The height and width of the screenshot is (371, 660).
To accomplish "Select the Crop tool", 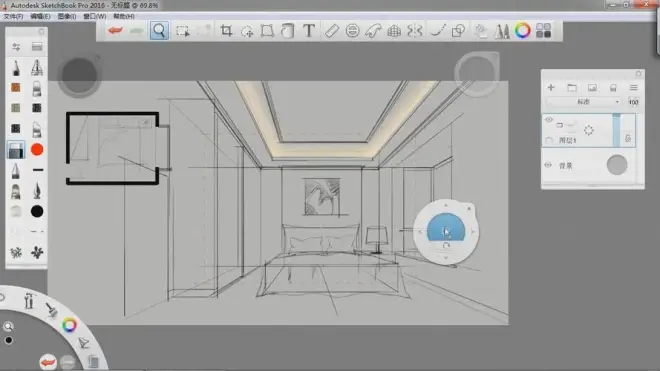I will (x=226, y=31).
